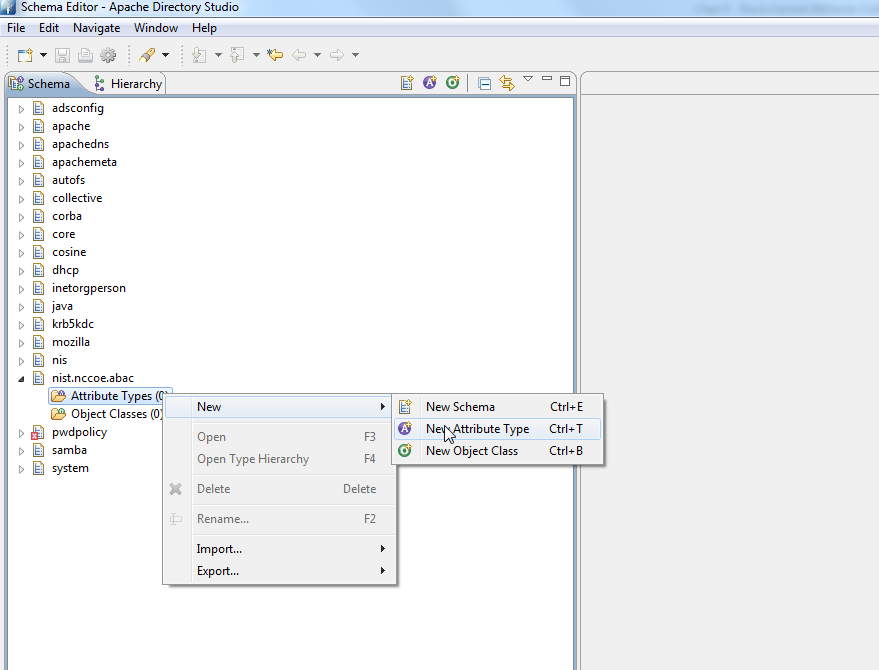The height and width of the screenshot is (670, 879).
Task: Expand the apachedns schema node
Action: pos(21,145)
